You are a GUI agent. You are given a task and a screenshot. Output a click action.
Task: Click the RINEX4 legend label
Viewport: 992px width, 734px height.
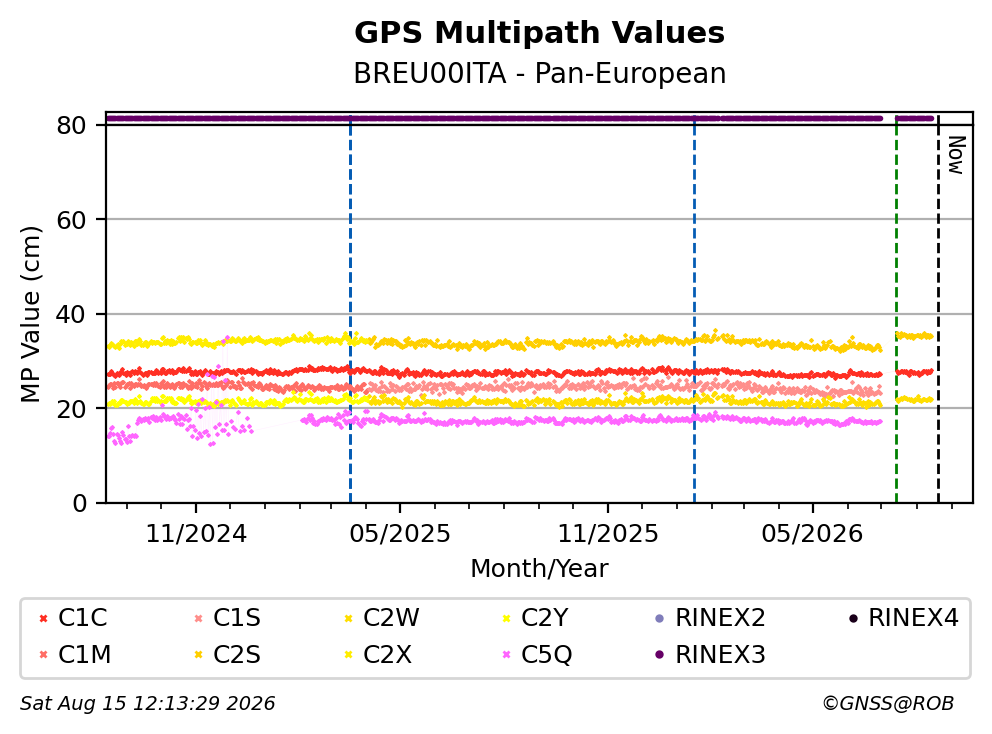(x=913, y=618)
